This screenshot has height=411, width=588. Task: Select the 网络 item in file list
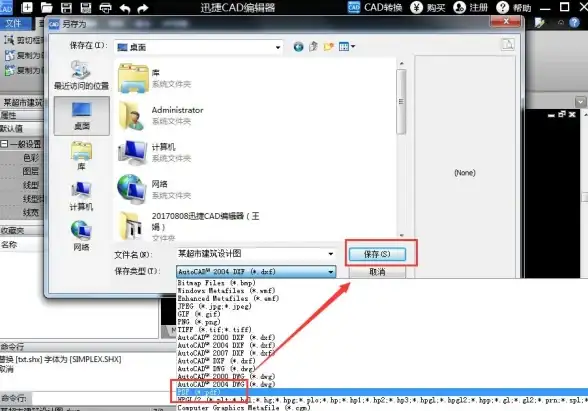pyautogui.click(x=154, y=189)
